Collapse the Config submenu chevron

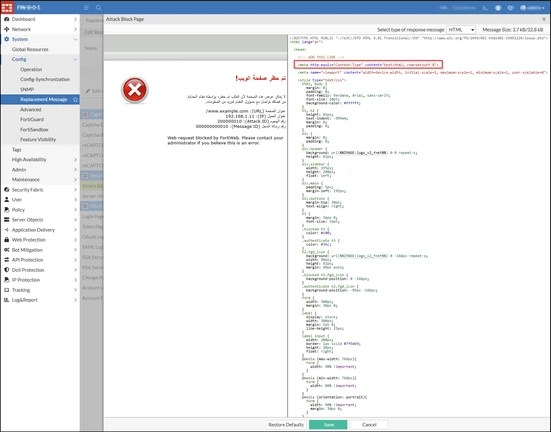pyautogui.click(x=75, y=59)
